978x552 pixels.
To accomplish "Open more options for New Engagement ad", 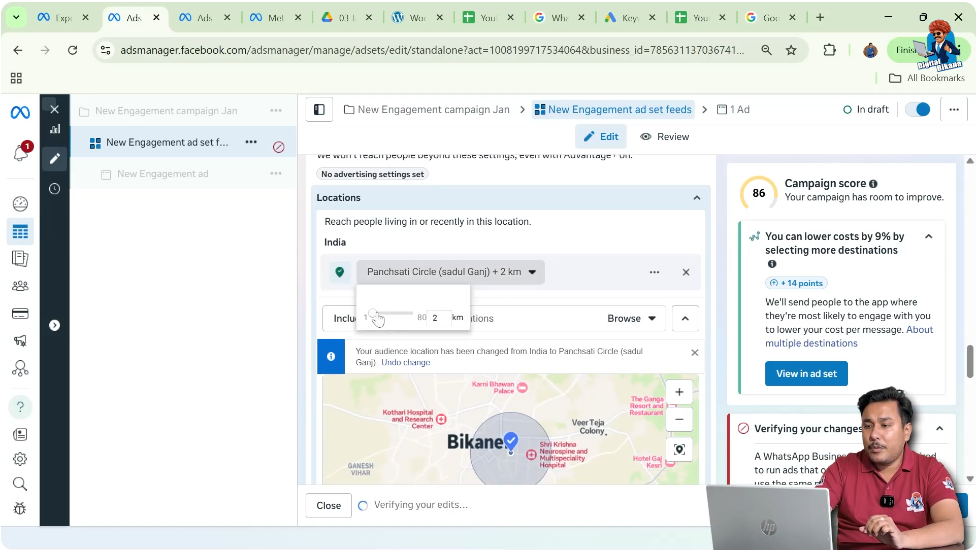I will tap(276, 173).
